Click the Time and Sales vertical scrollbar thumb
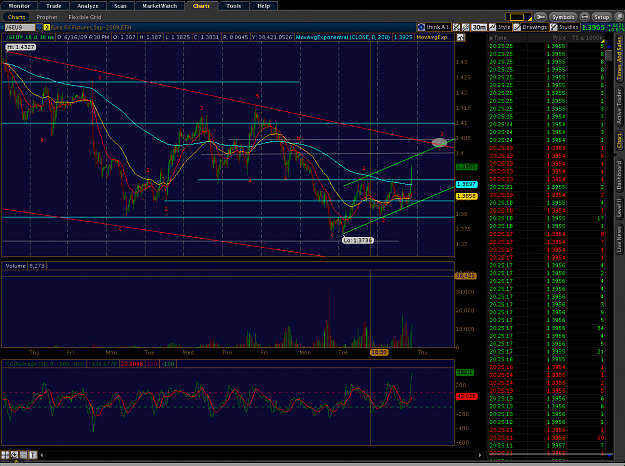 pos(609,55)
